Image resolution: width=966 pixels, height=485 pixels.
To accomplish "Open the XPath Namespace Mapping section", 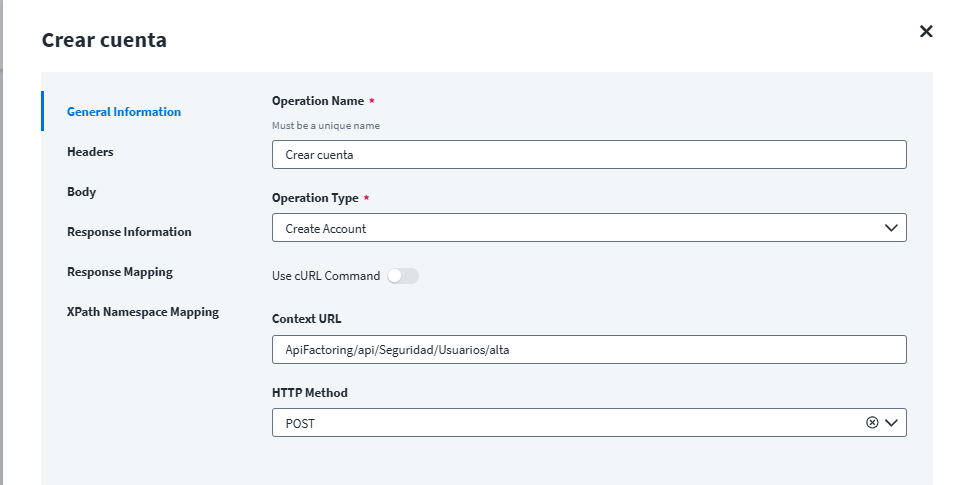I will click(x=143, y=312).
